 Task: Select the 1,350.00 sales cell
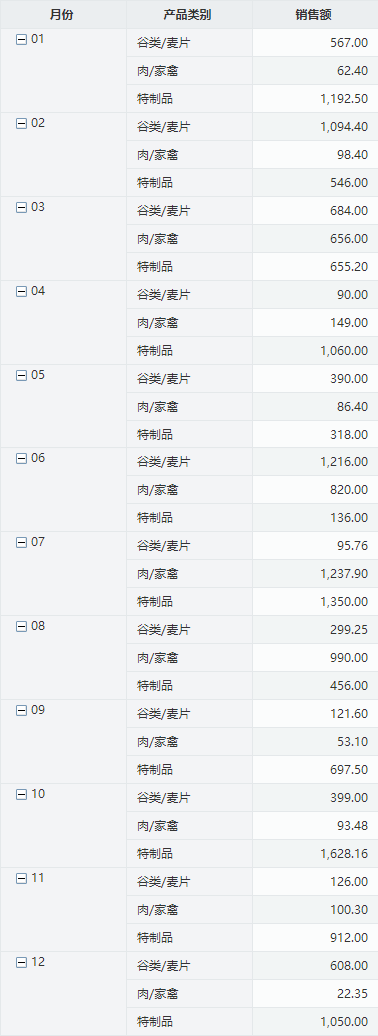point(315,602)
